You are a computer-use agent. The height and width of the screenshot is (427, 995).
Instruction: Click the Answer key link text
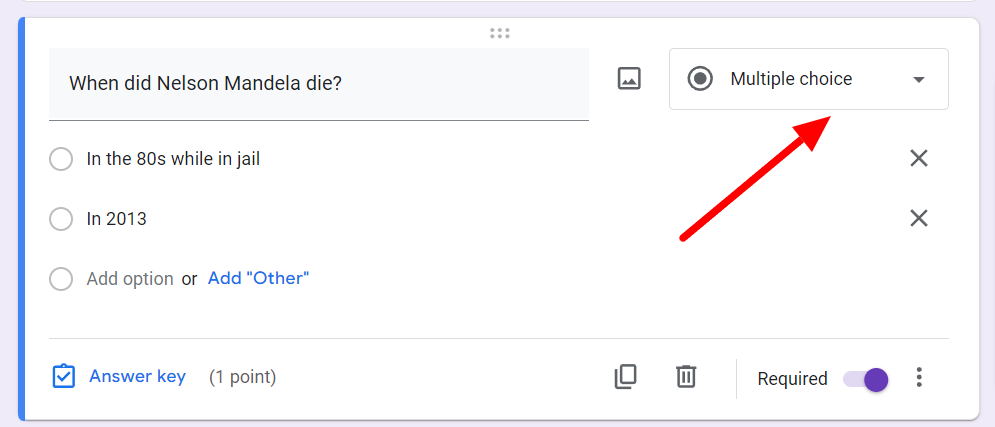[137, 377]
